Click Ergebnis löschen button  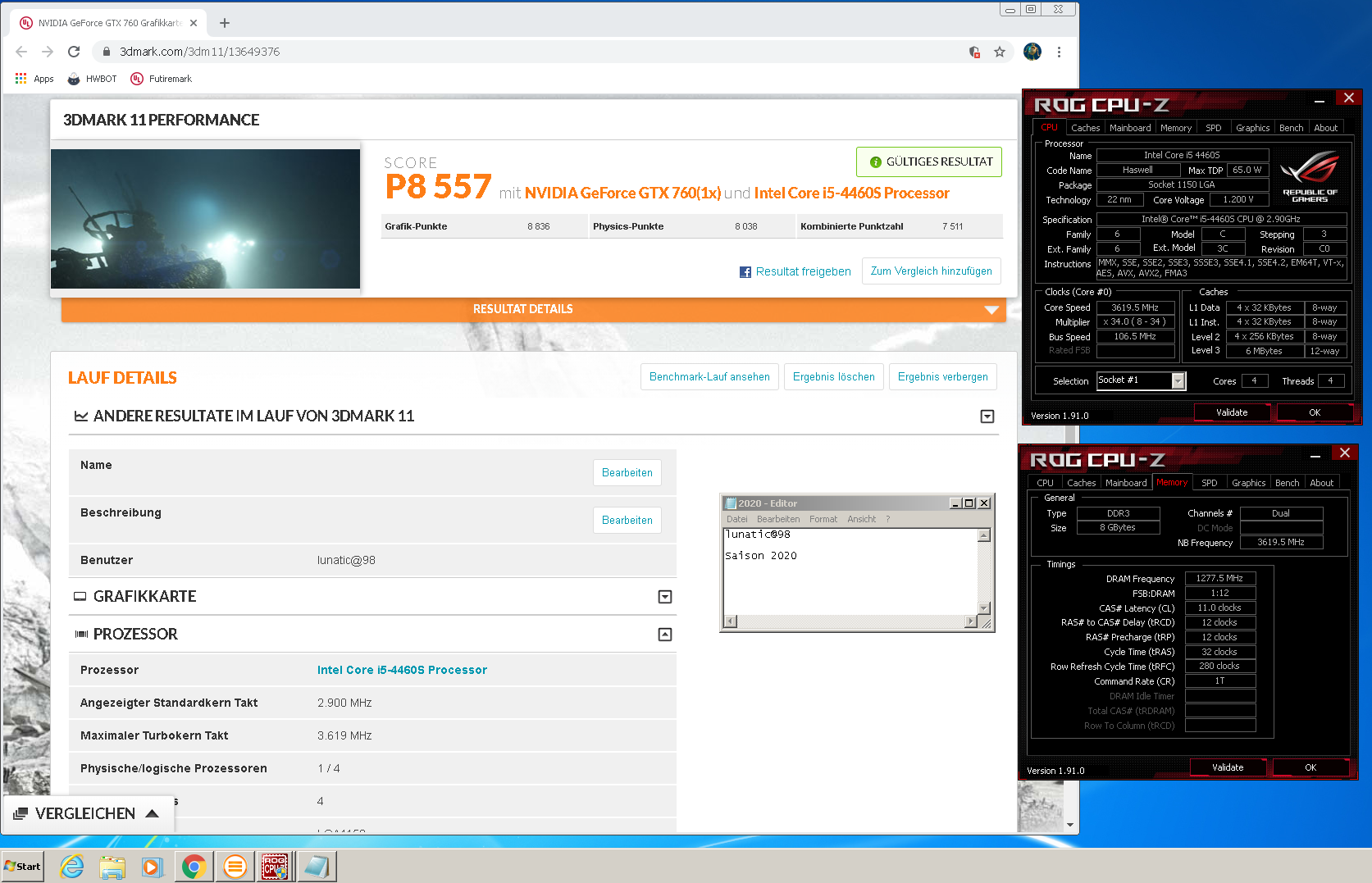tap(833, 377)
